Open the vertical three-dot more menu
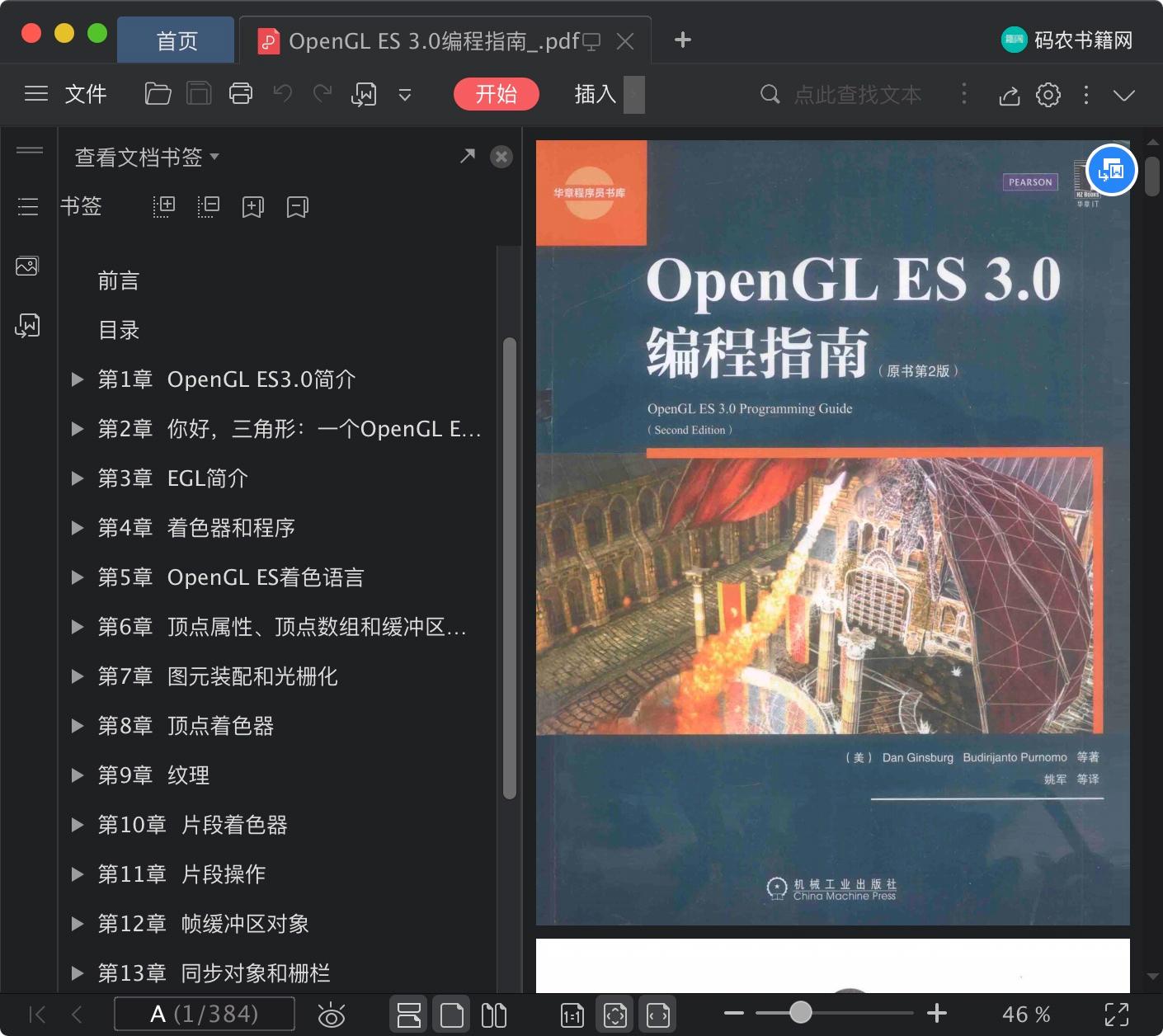The image size is (1163, 1036). pyautogui.click(x=1086, y=95)
